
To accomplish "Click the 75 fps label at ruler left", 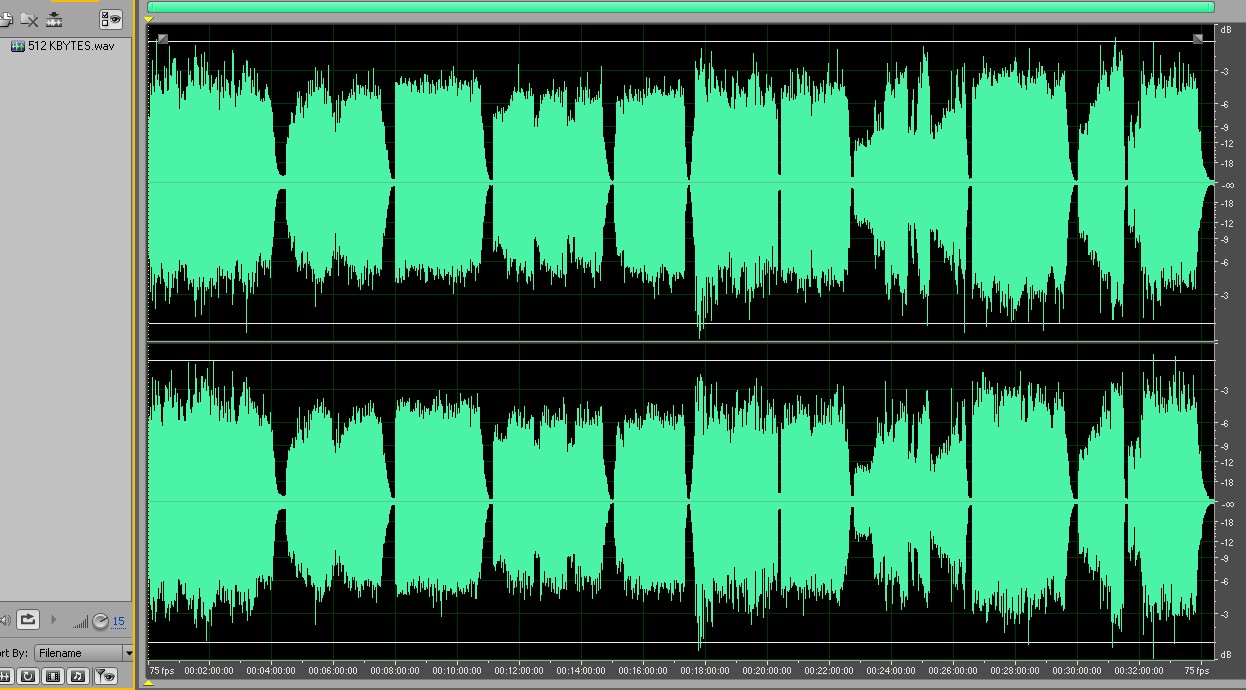I will [x=163, y=671].
